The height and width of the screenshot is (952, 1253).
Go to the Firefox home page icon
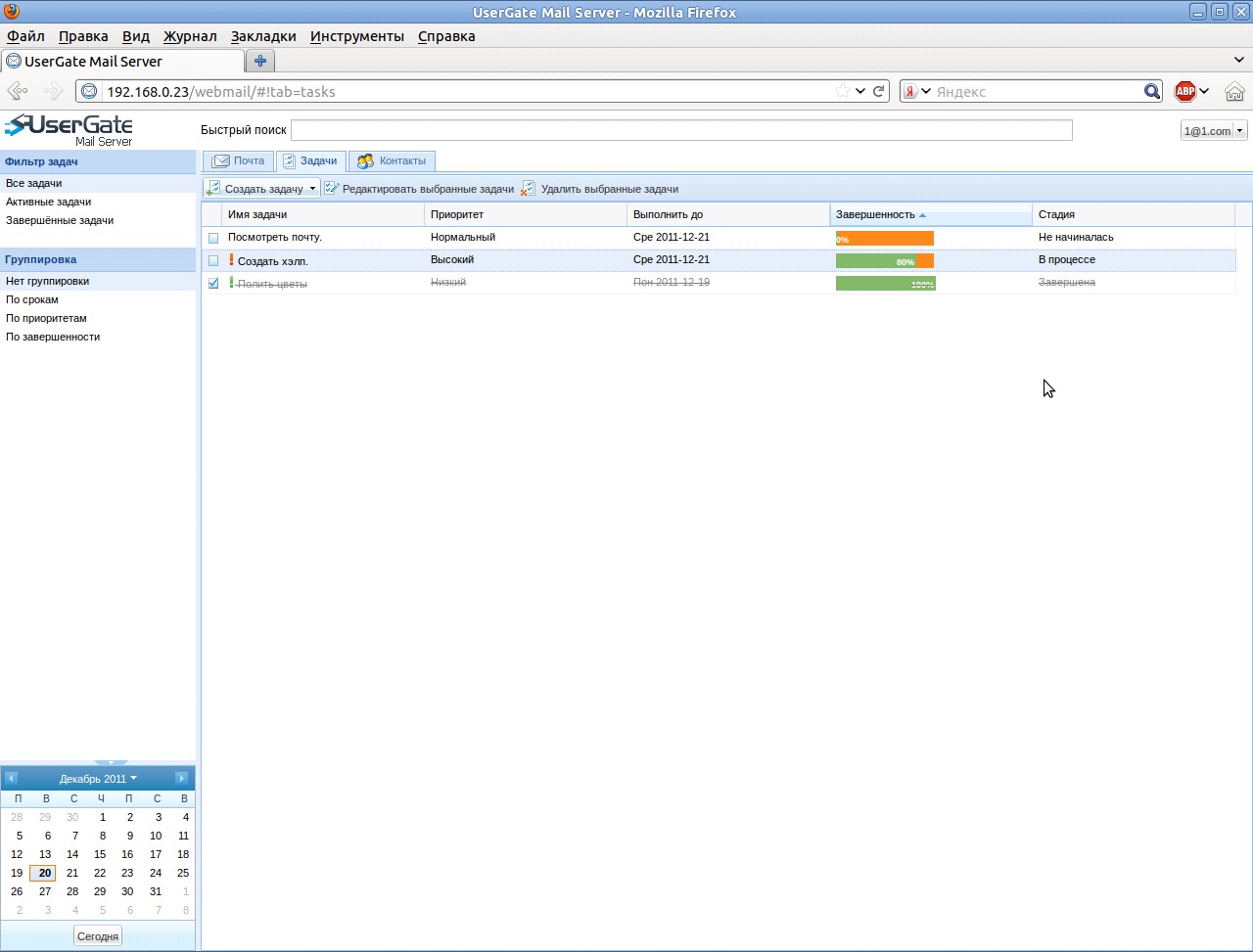1234,91
